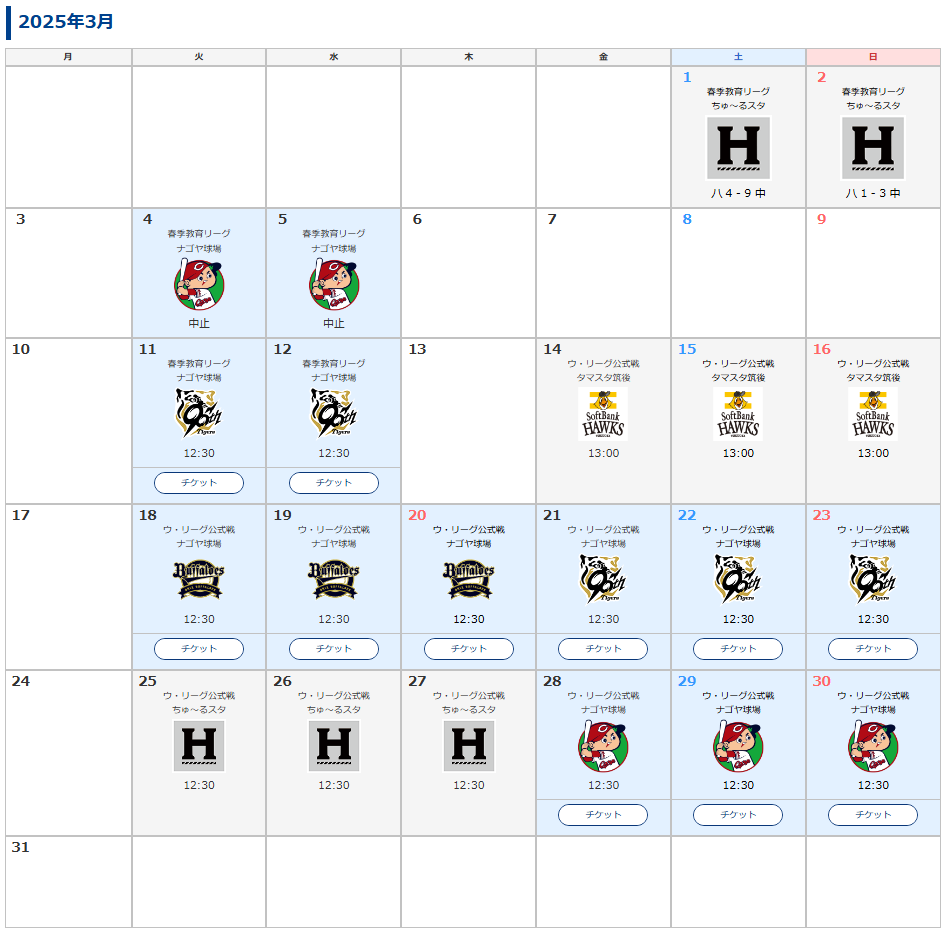This screenshot has width=945, height=933.
Task: Click the 13:00 time on March 14
Action: (603, 453)
